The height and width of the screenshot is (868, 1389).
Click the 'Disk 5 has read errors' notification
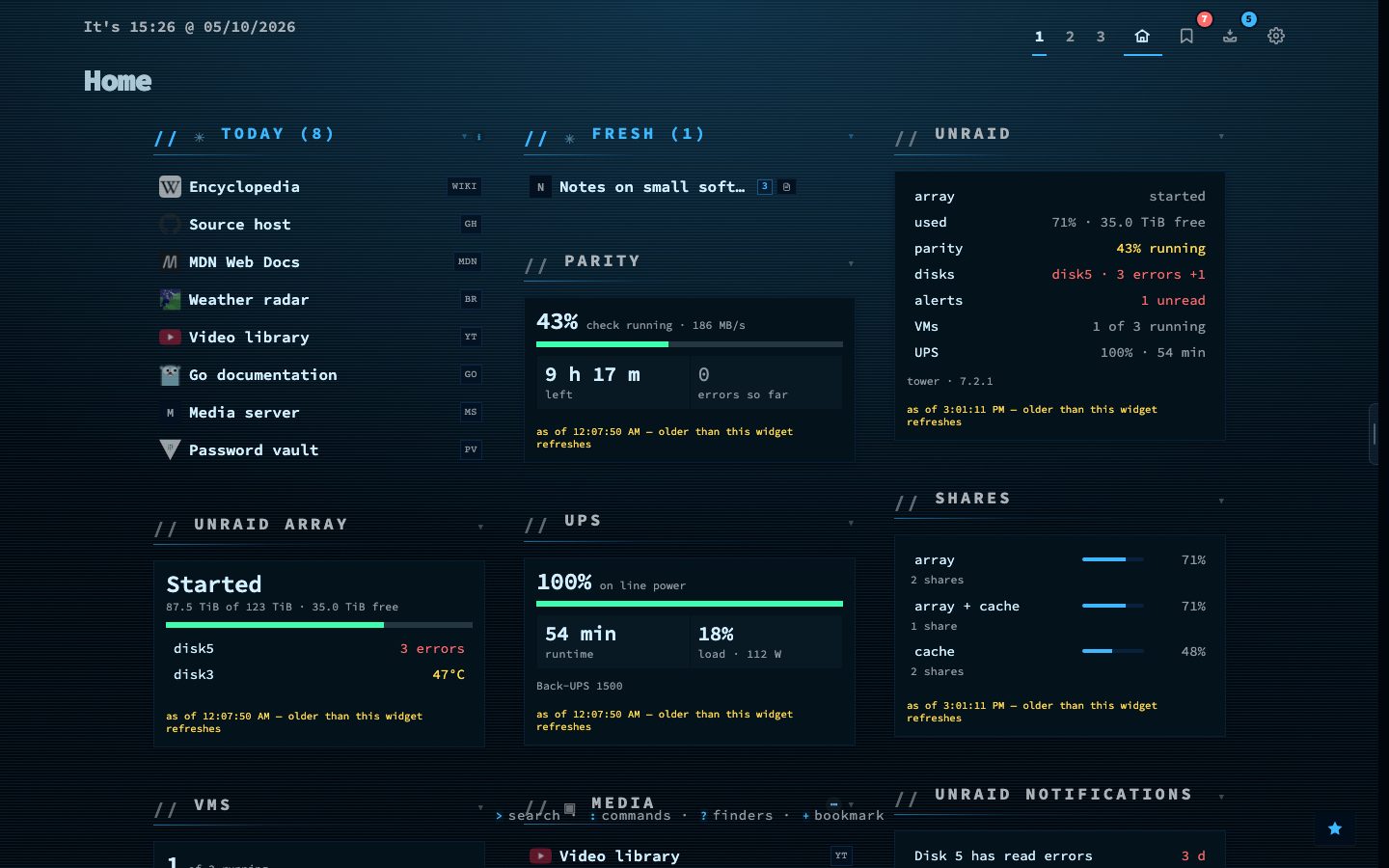[1003, 856]
